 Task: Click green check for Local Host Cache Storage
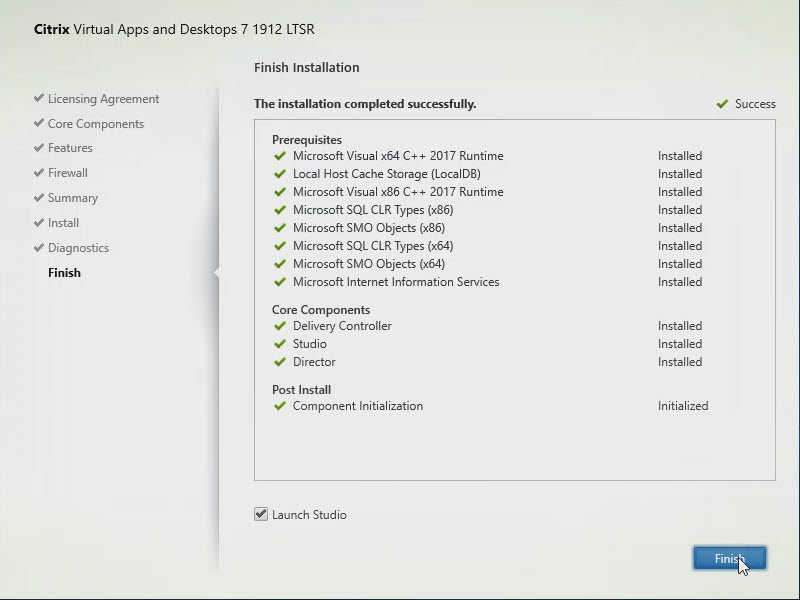pyautogui.click(x=280, y=173)
